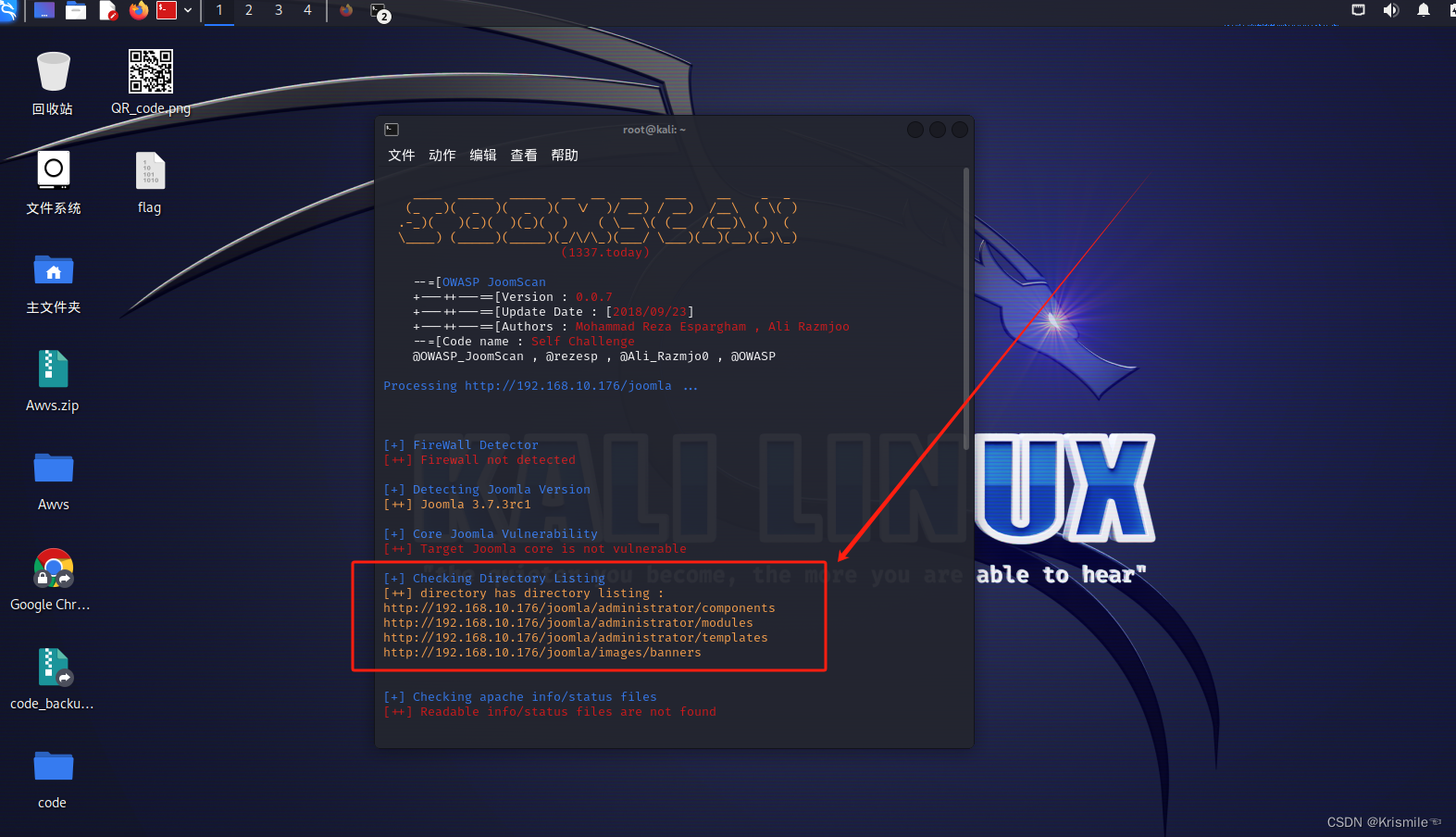Click the 'Update Date' 2018/09/23 line
The width and height of the screenshot is (1456, 837).
554,312
